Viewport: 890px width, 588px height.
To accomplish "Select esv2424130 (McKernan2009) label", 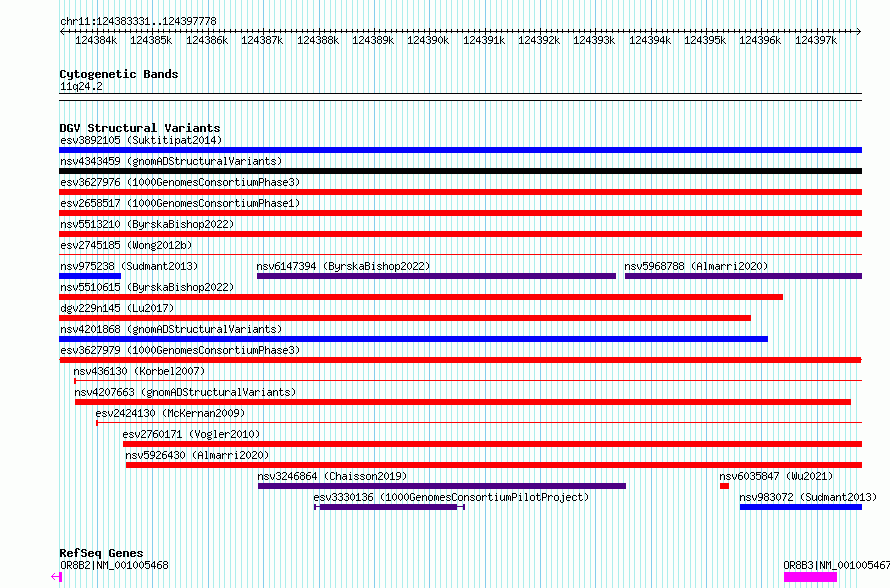I will pos(170,413).
